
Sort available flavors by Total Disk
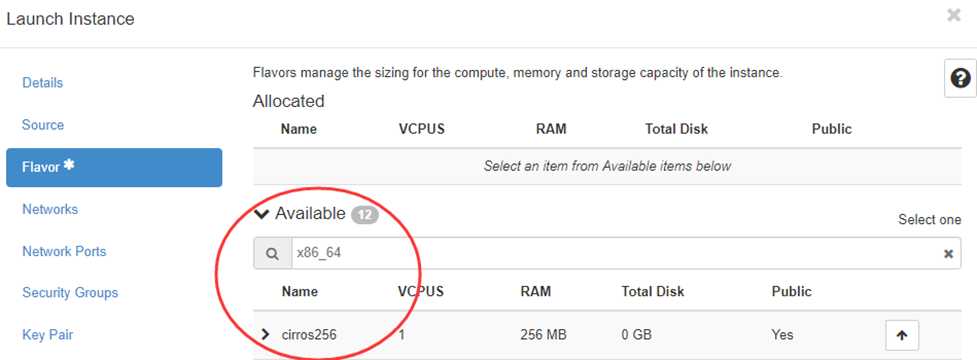point(652,291)
